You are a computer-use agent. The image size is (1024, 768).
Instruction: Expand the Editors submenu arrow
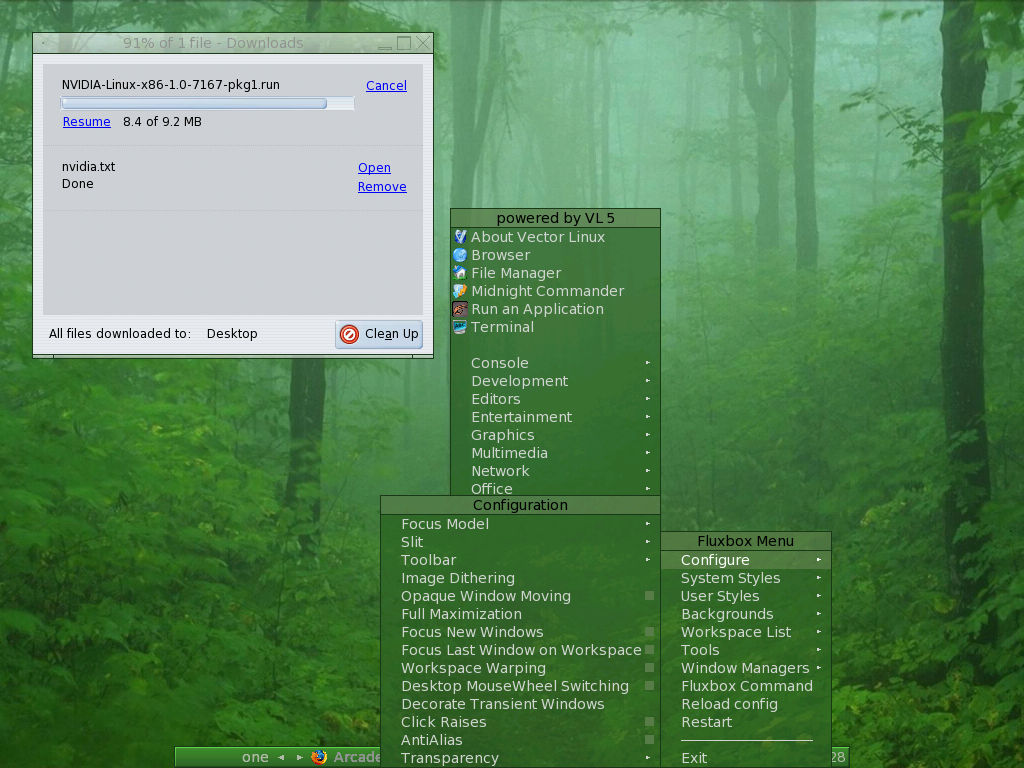tap(648, 398)
